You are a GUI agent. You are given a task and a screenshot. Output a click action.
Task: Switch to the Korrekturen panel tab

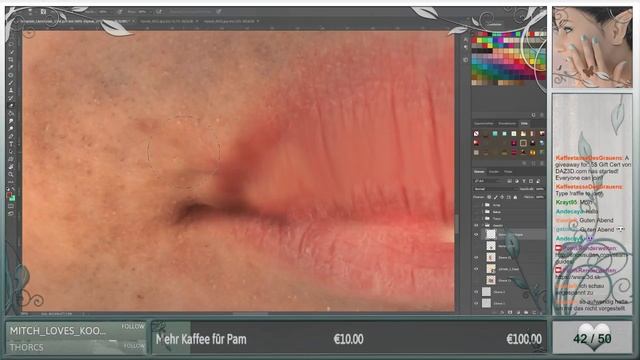click(507, 123)
